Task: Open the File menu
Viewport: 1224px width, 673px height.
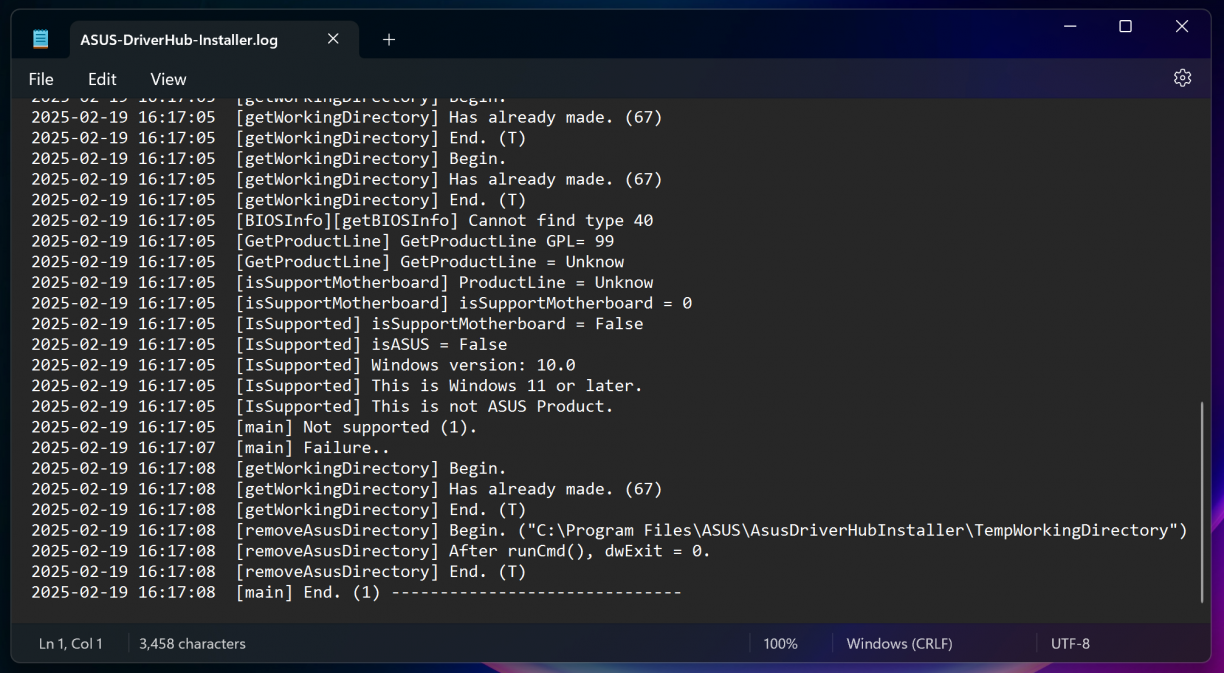Action: pyautogui.click(x=41, y=79)
